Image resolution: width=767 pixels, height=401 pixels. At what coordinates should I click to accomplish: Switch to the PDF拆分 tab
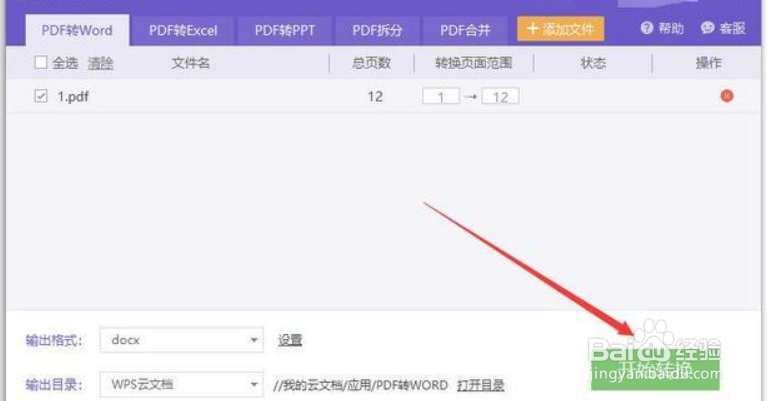(377, 30)
